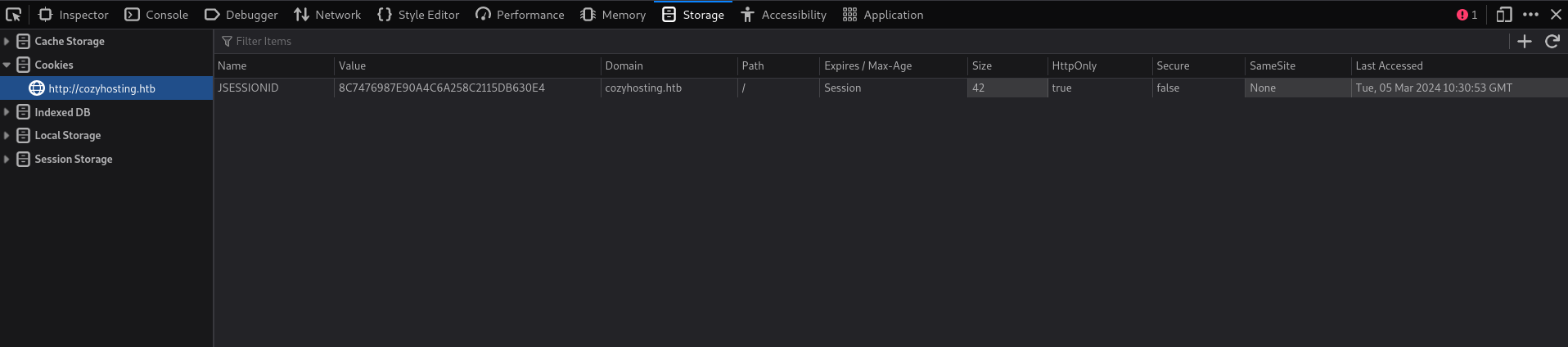1568x347 pixels.
Task: Refresh the storage items list
Action: point(1552,42)
